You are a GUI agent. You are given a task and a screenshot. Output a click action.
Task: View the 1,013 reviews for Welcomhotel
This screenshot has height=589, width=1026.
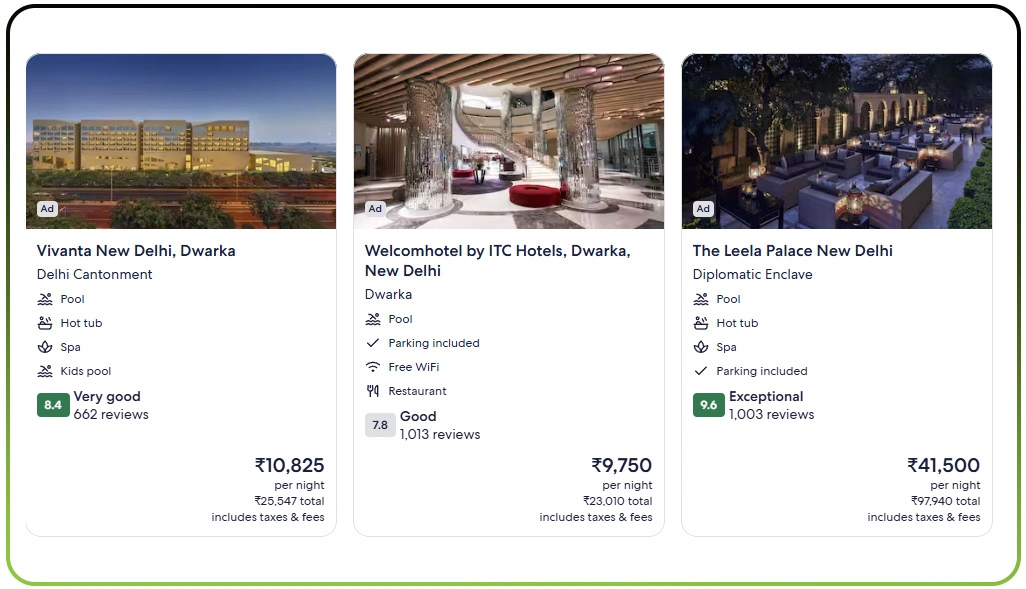point(440,434)
